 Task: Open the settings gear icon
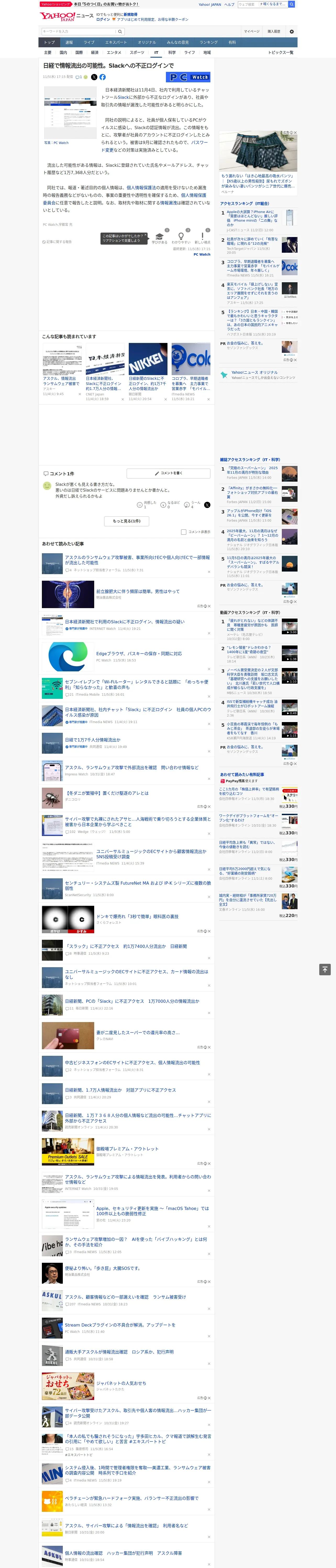pyautogui.click(x=292, y=32)
